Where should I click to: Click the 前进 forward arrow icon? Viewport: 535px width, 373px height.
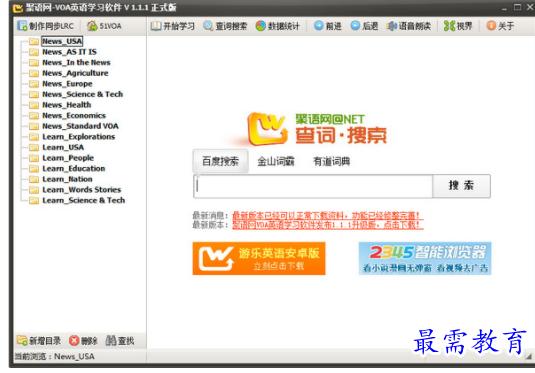pos(318,26)
